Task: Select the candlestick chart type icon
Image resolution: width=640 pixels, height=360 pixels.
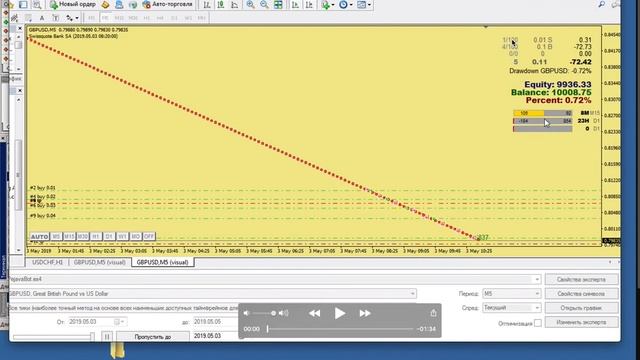Action: coord(221,4)
